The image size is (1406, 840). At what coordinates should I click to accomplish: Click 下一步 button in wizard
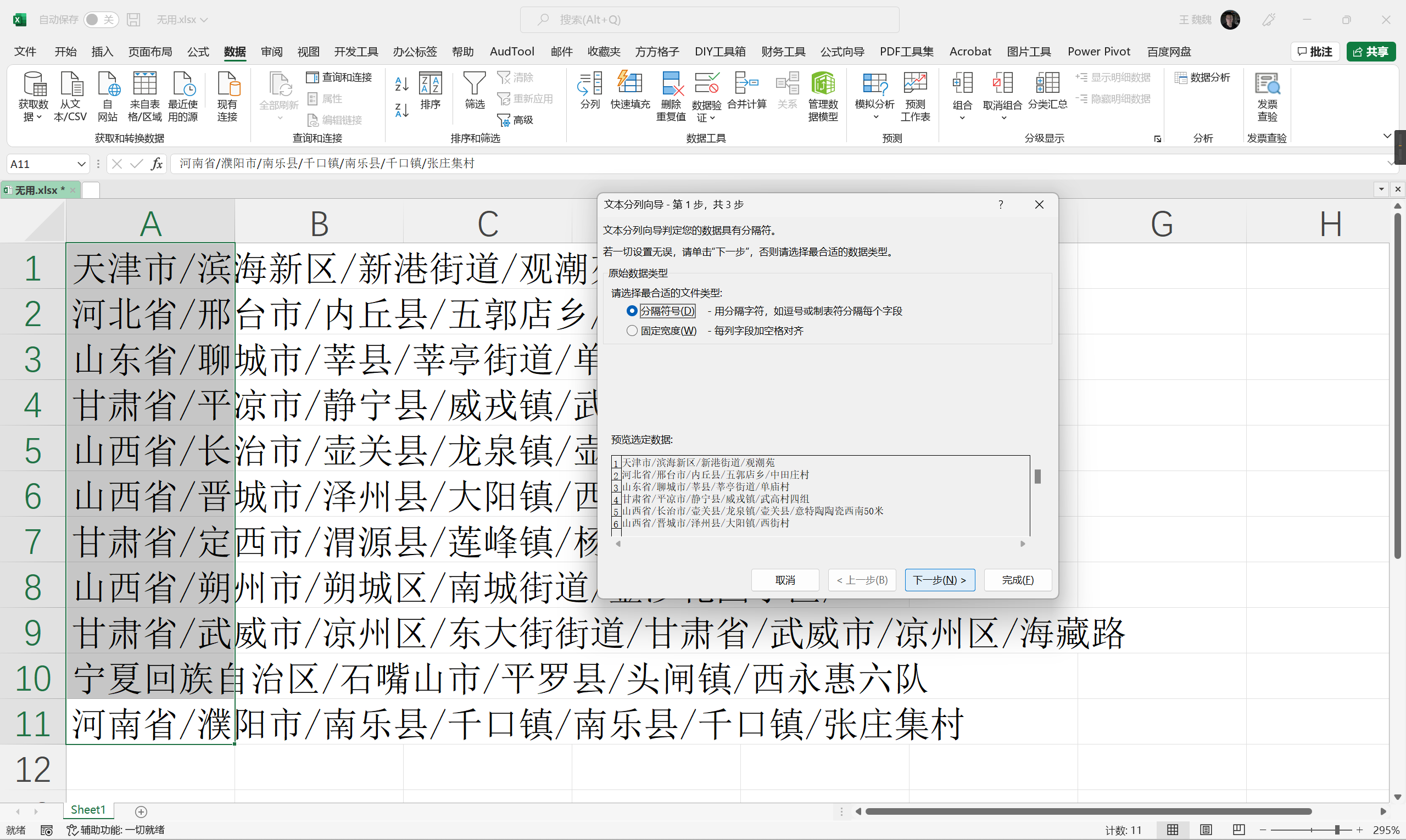pyautogui.click(x=939, y=580)
